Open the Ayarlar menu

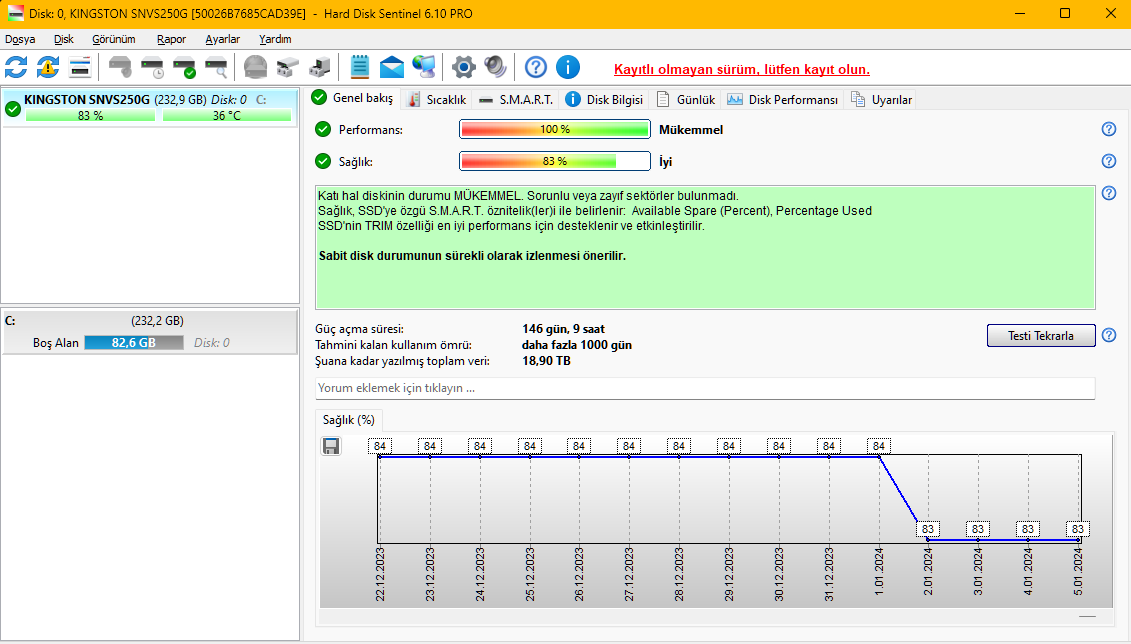pos(222,39)
